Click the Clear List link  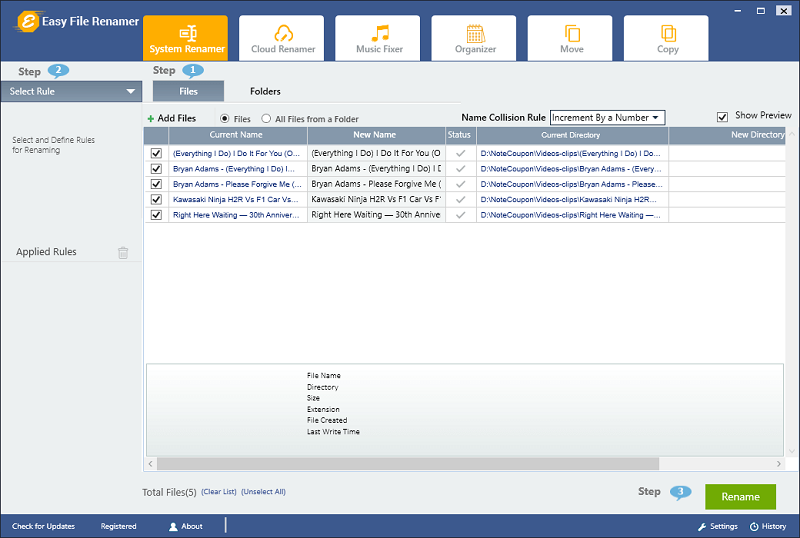219,492
